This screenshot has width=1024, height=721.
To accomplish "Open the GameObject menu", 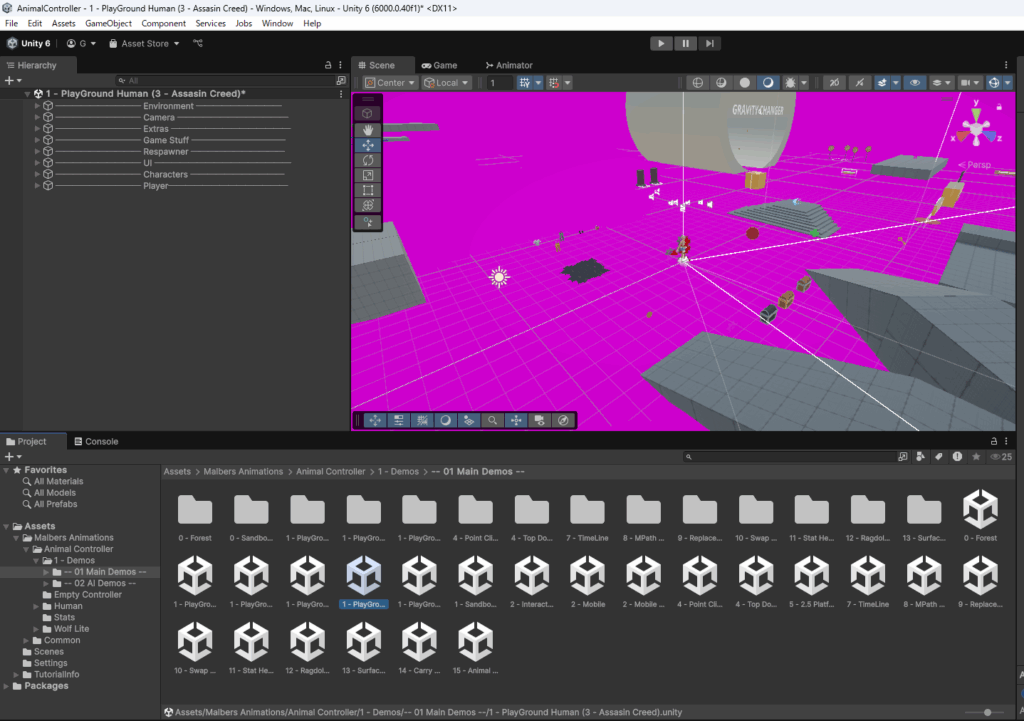I will point(108,23).
